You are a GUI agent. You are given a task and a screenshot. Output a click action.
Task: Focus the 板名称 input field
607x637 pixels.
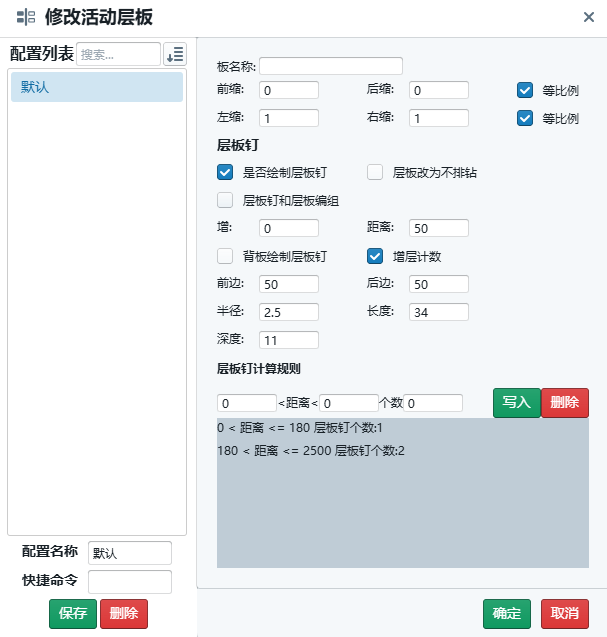(331, 66)
